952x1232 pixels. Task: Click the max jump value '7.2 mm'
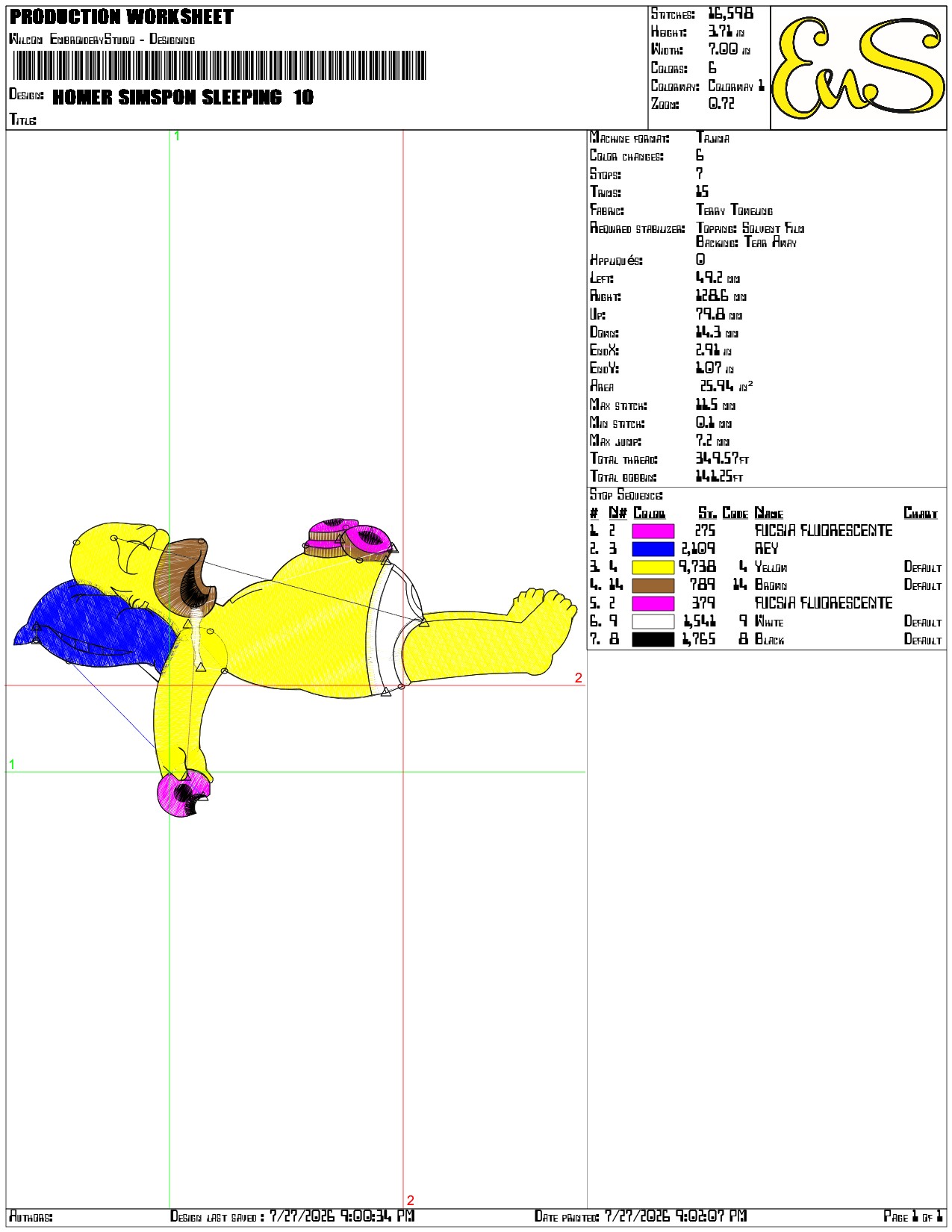[x=713, y=441]
